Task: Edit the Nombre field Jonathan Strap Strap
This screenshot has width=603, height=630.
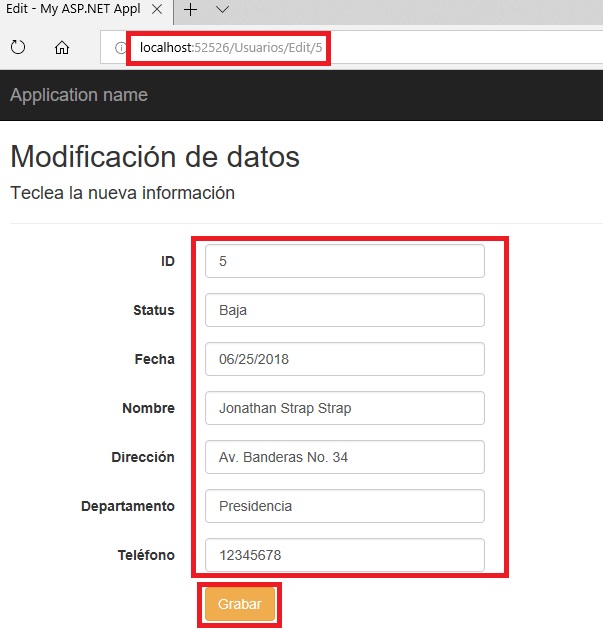Action: point(345,408)
